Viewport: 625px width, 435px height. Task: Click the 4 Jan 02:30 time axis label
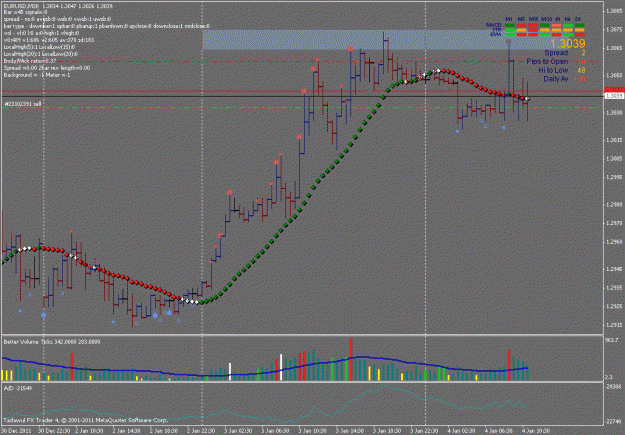(460, 431)
